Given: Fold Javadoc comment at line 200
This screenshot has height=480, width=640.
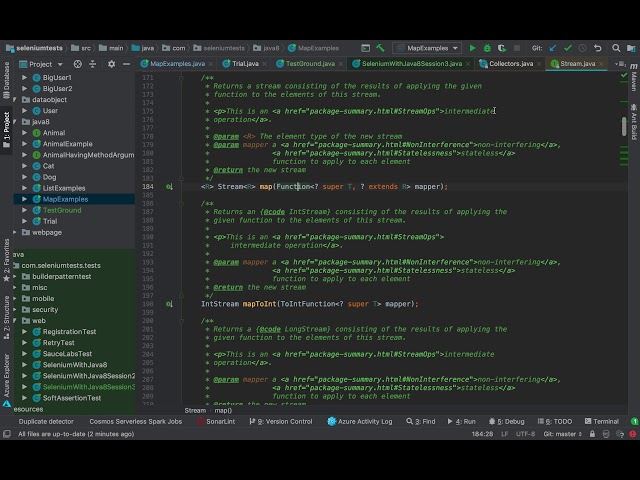Looking at the screenshot, I should [181, 321].
